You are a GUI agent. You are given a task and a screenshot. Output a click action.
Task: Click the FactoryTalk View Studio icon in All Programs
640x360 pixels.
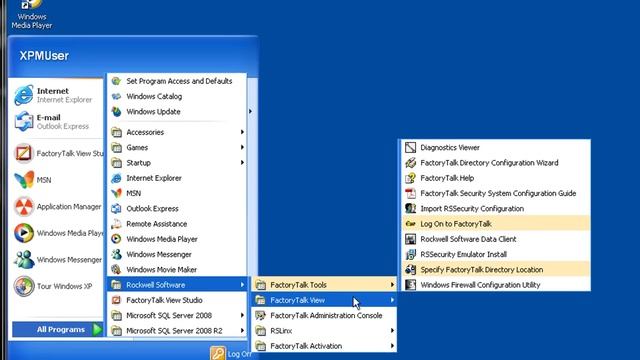pos(116,300)
